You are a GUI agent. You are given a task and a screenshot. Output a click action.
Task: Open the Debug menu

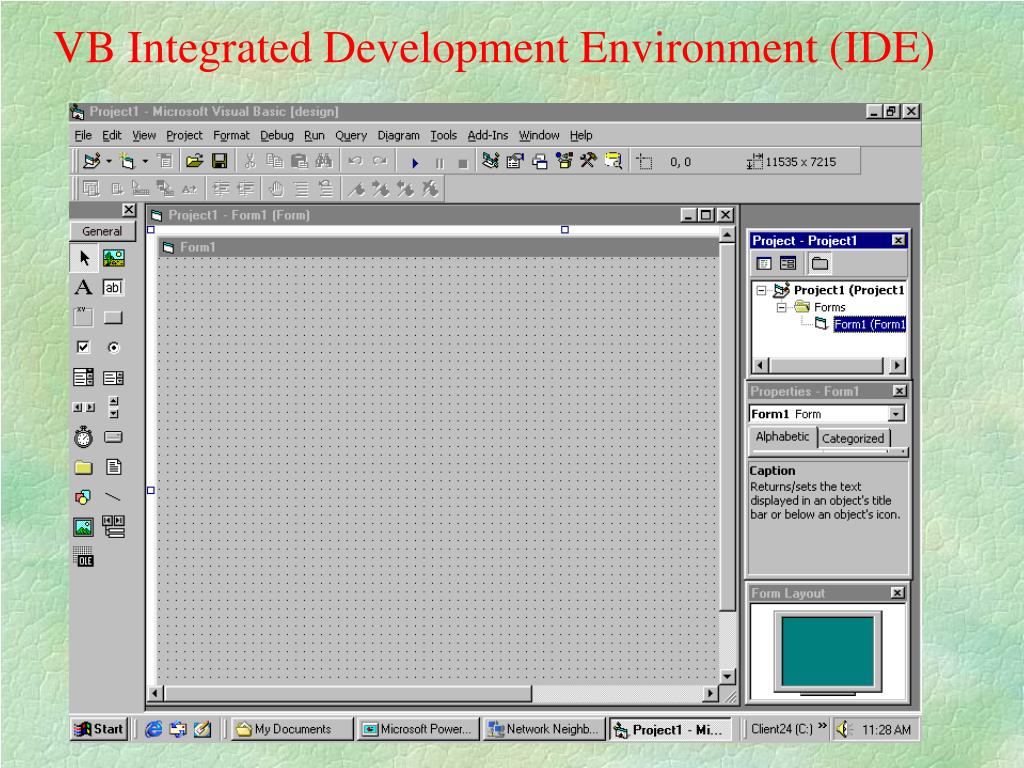(x=277, y=135)
